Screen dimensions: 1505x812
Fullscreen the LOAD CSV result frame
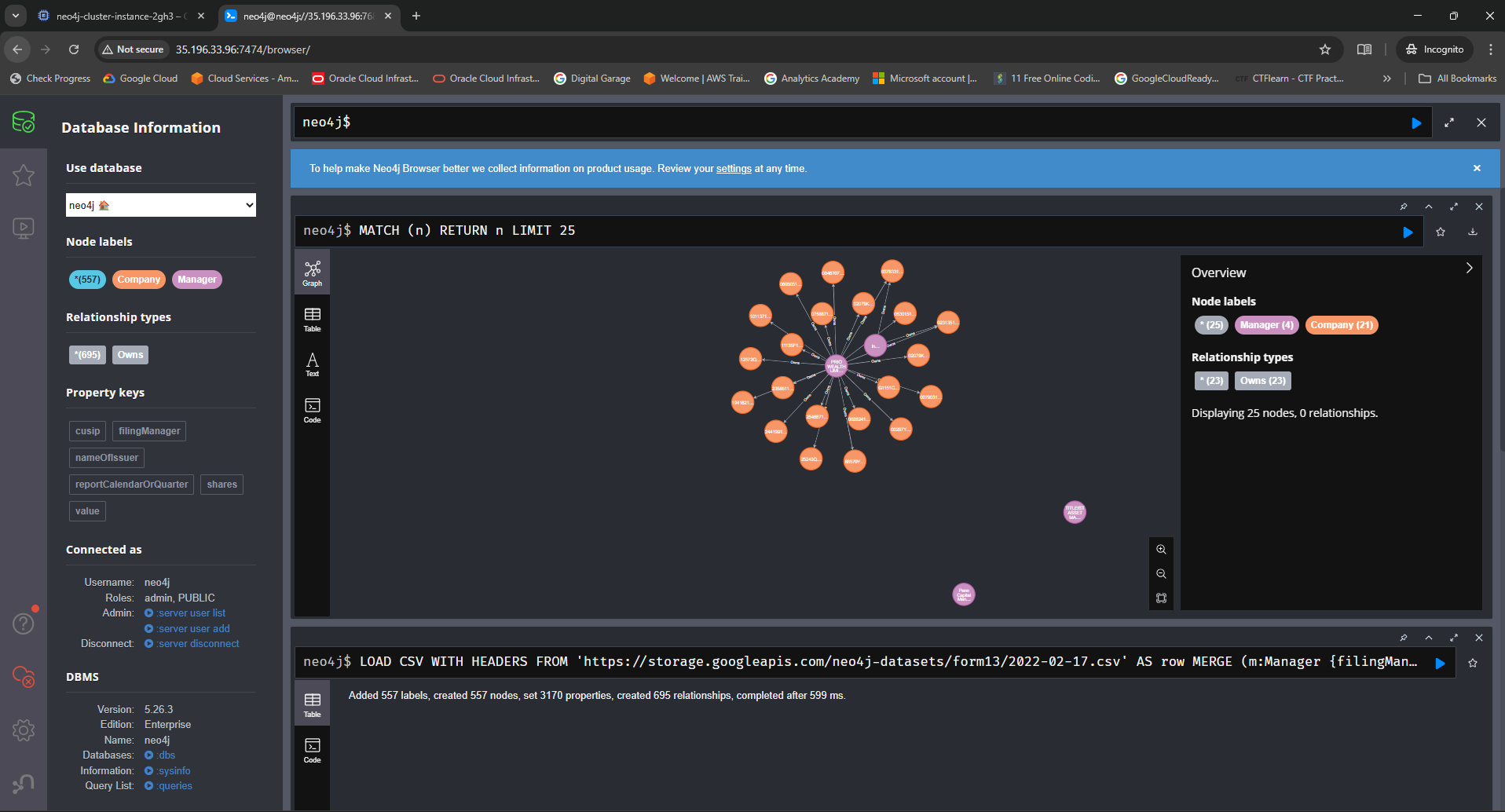click(x=1454, y=638)
